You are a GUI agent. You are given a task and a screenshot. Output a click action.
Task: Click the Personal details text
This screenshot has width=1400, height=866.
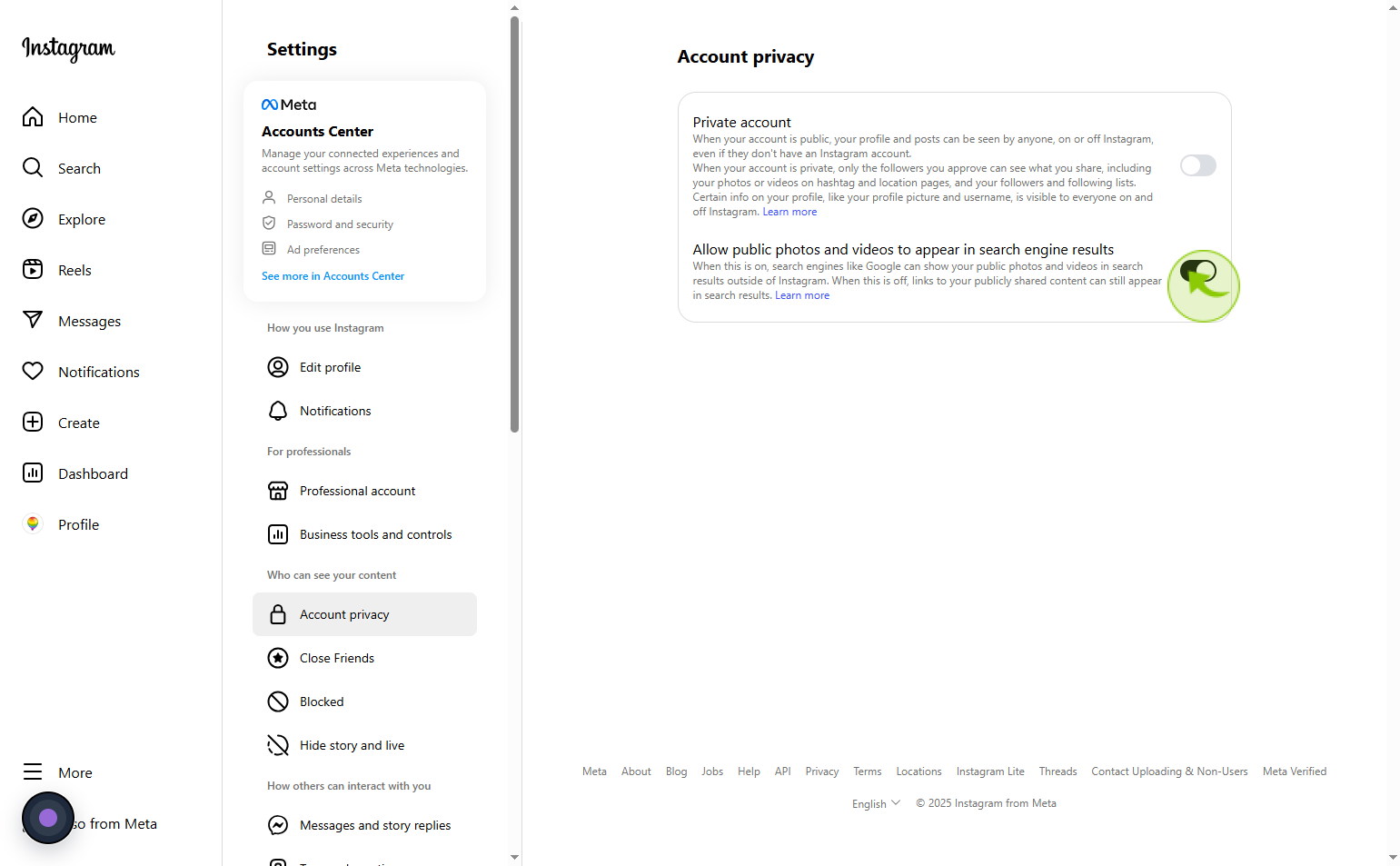pos(324,199)
